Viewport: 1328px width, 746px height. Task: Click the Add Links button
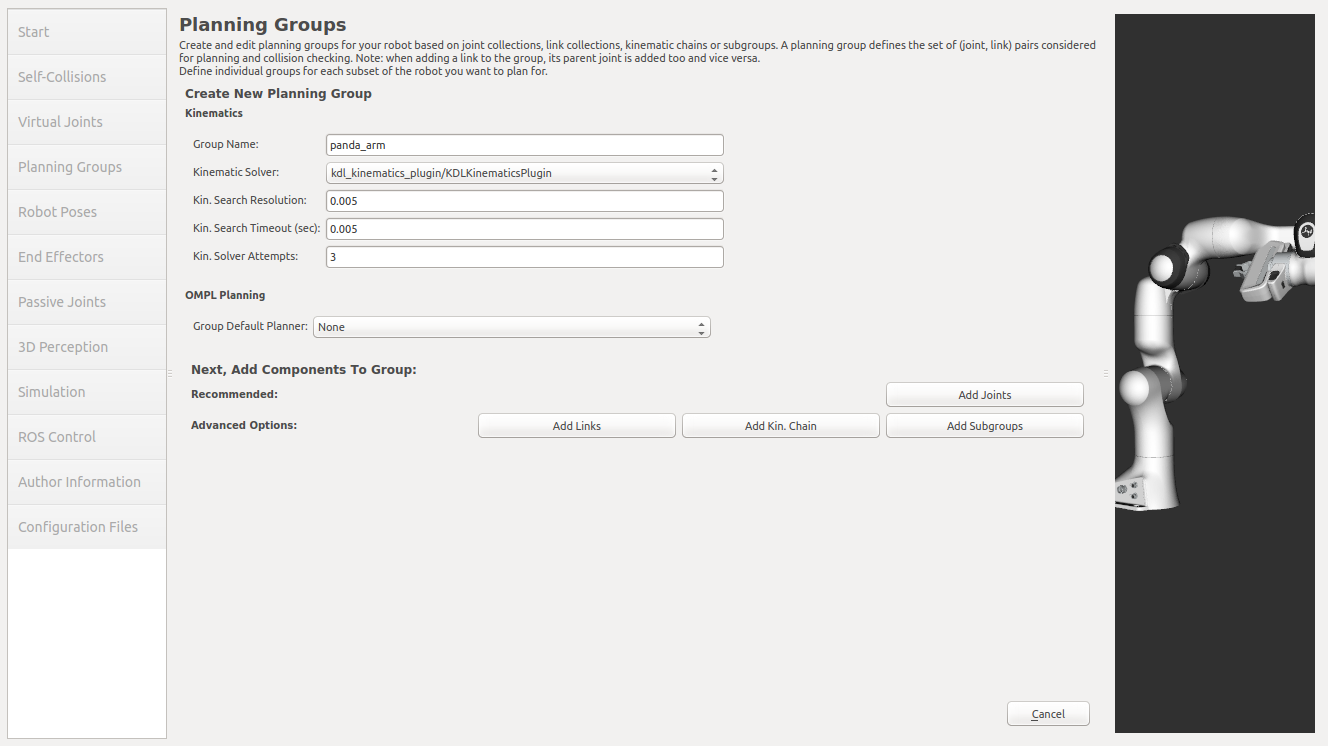pyautogui.click(x=576, y=425)
